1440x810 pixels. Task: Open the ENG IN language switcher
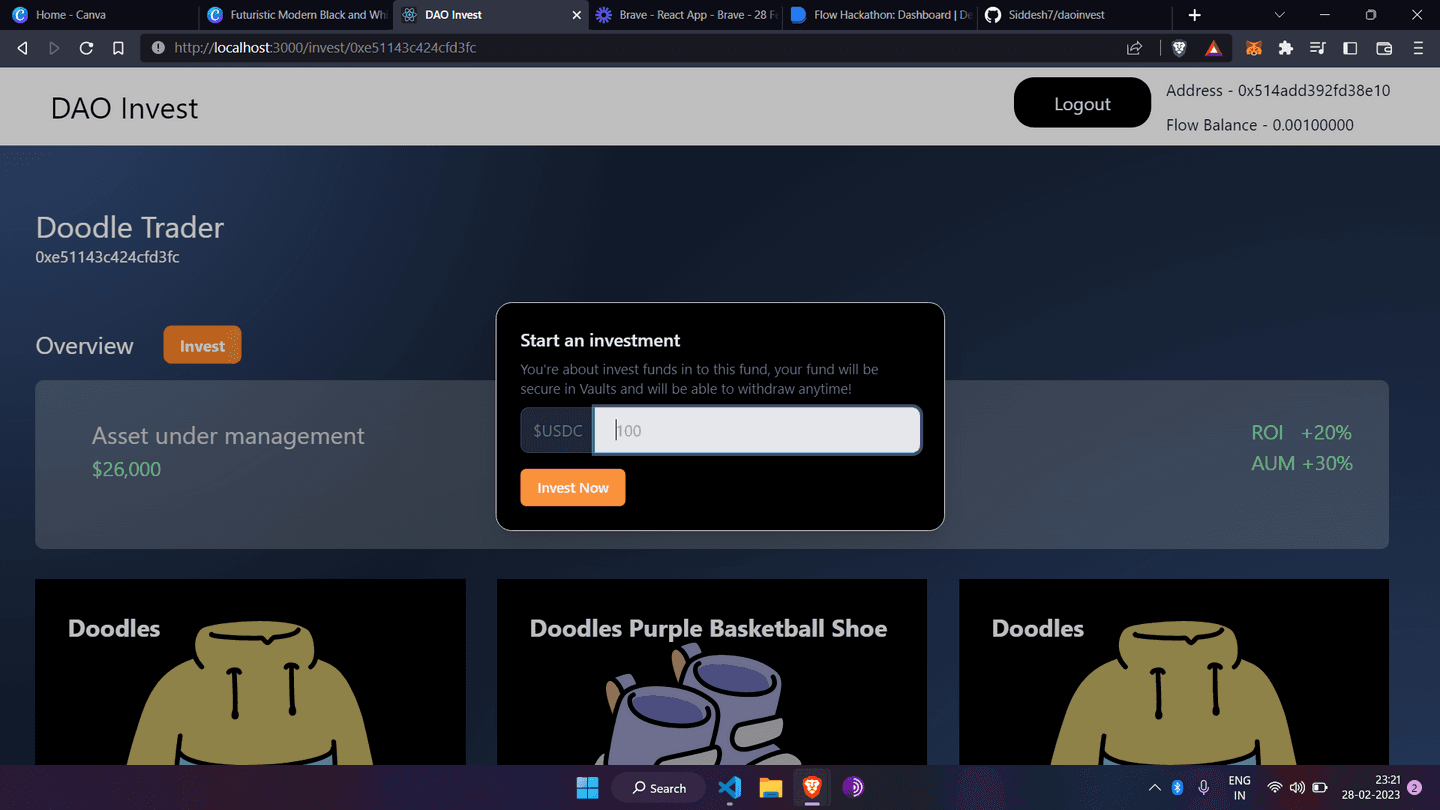click(x=1239, y=788)
